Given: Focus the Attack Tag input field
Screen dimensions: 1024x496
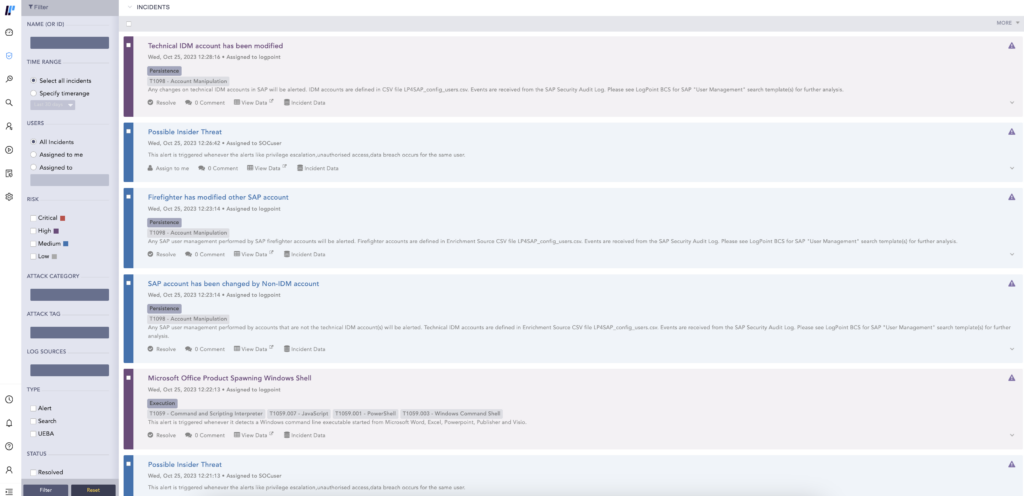Looking at the screenshot, I should click(69, 333).
